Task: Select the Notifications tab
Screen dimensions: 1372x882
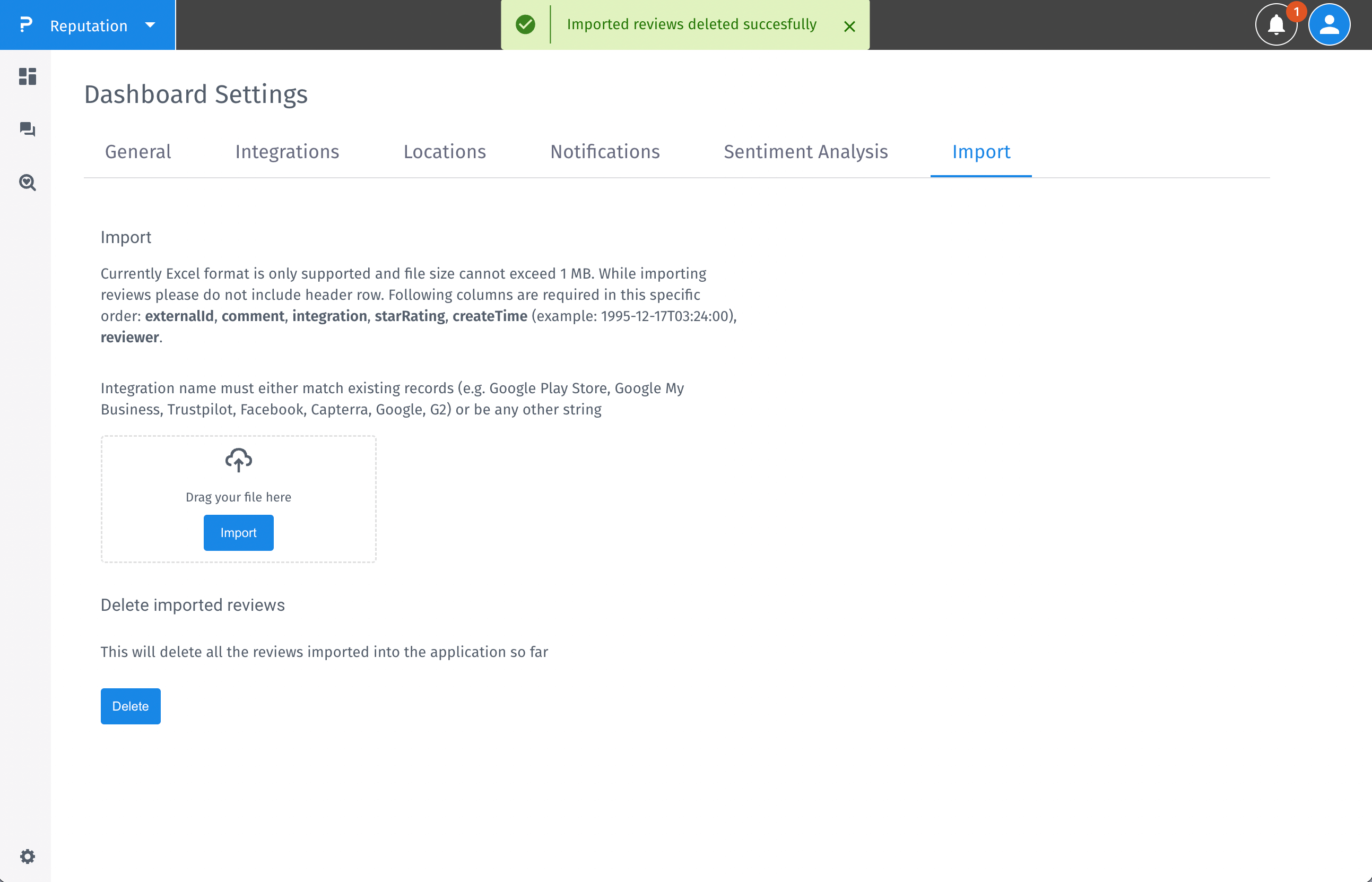Action: [x=605, y=152]
